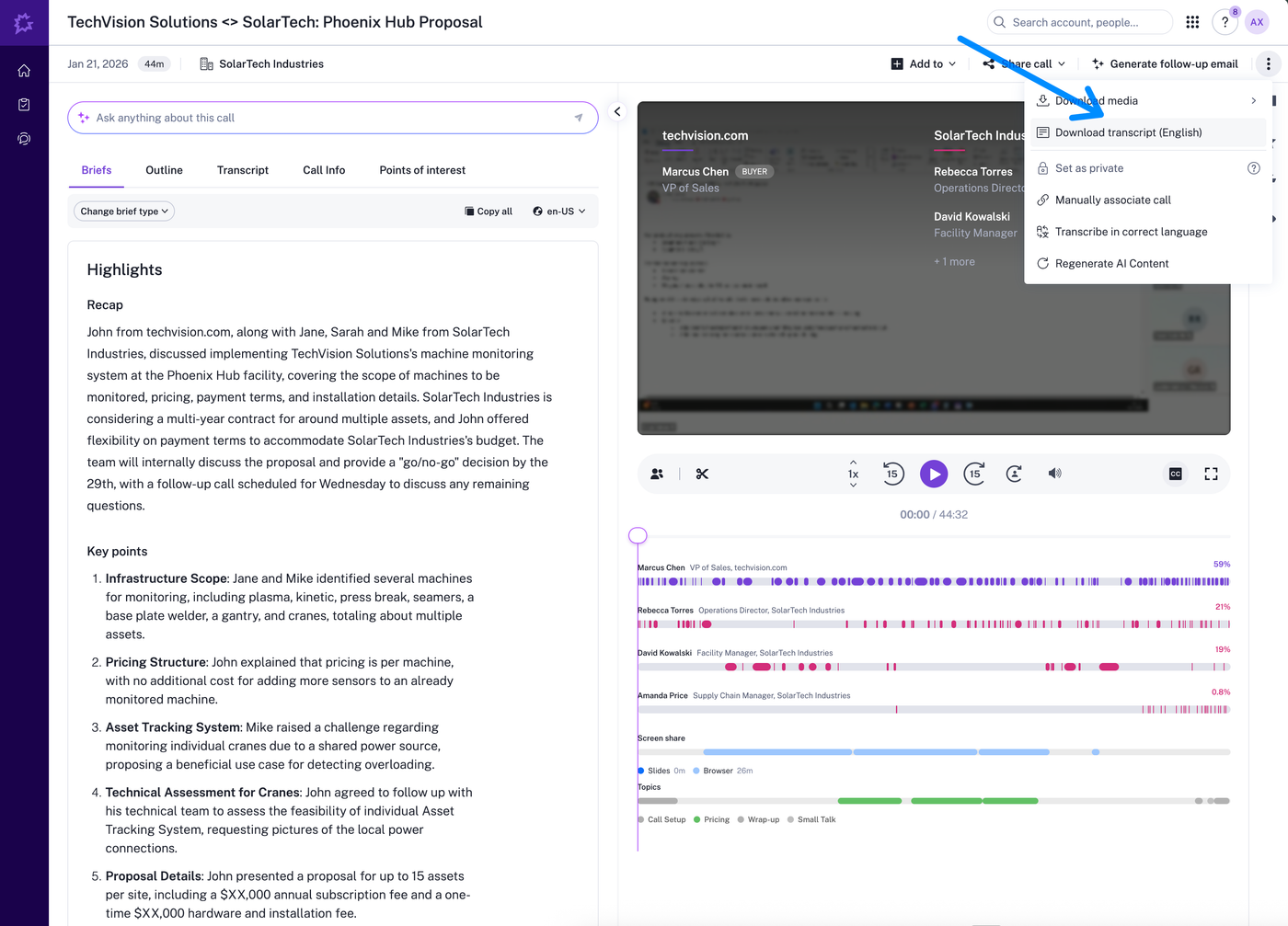This screenshot has height=926, width=1288.
Task: Open the tasks checklist sidebar icon
Action: click(x=24, y=105)
